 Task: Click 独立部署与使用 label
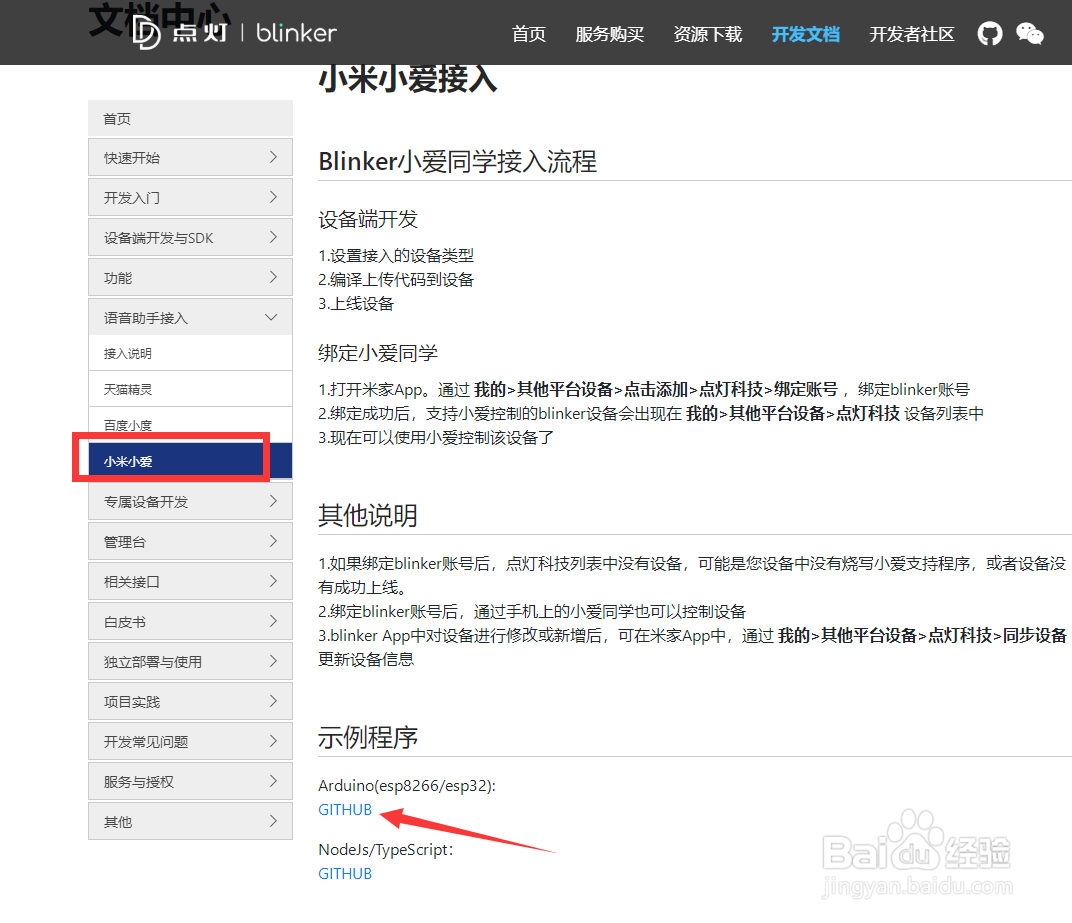[x=152, y=662]
